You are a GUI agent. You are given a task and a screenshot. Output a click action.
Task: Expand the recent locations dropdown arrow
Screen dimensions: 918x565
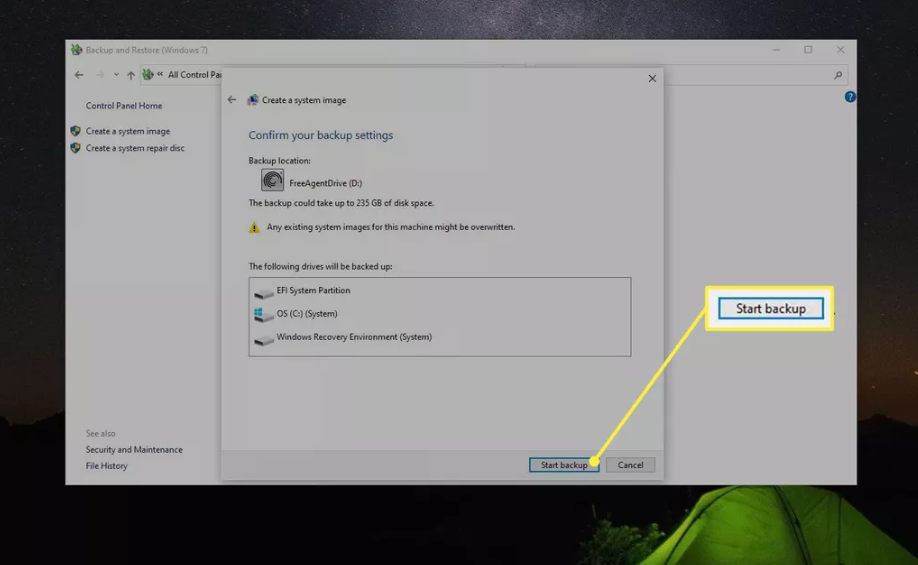[116, 75]
